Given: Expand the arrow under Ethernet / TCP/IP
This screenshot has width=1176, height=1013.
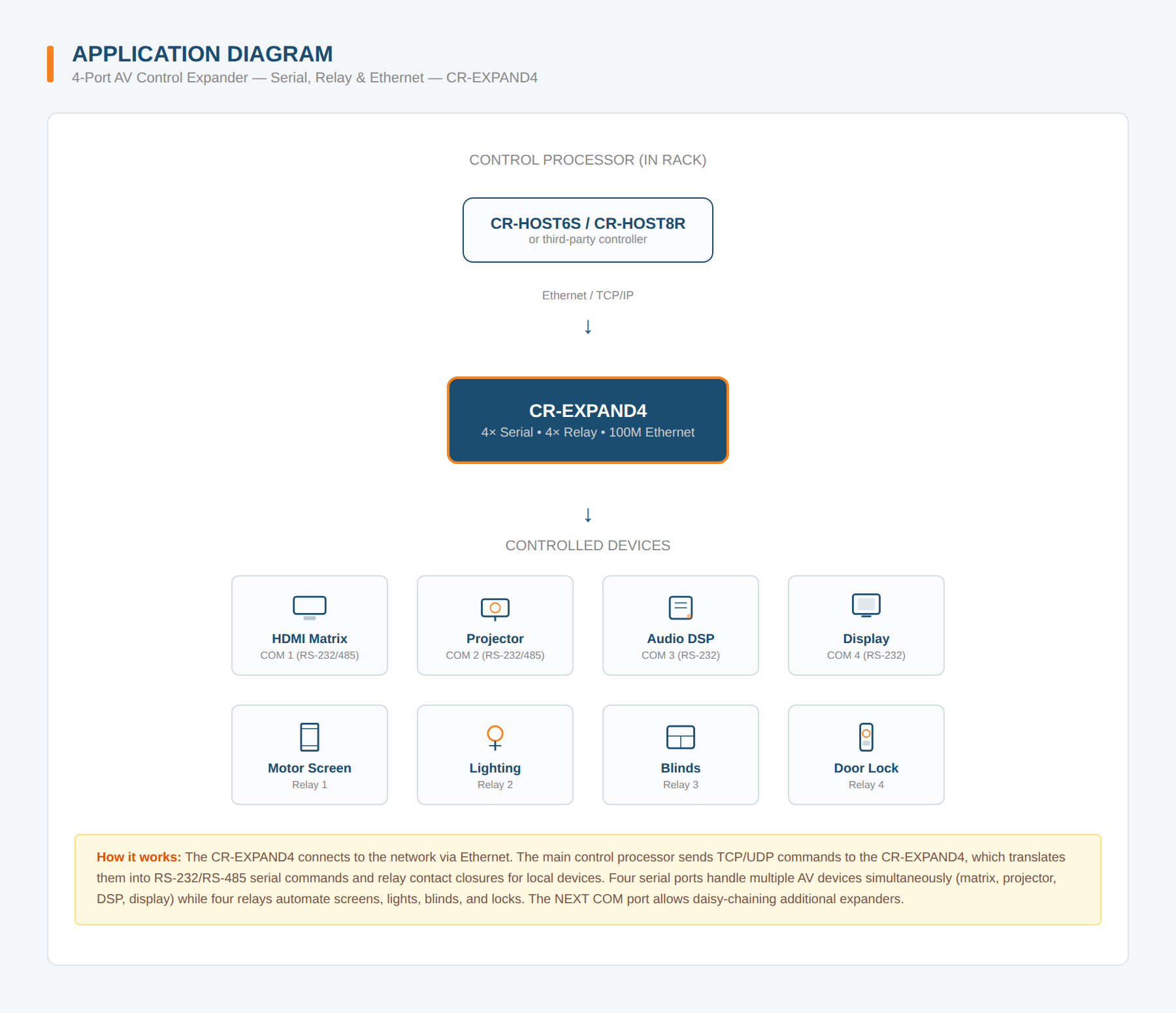Looking at the screenshot, I should [x=587, y=326].
